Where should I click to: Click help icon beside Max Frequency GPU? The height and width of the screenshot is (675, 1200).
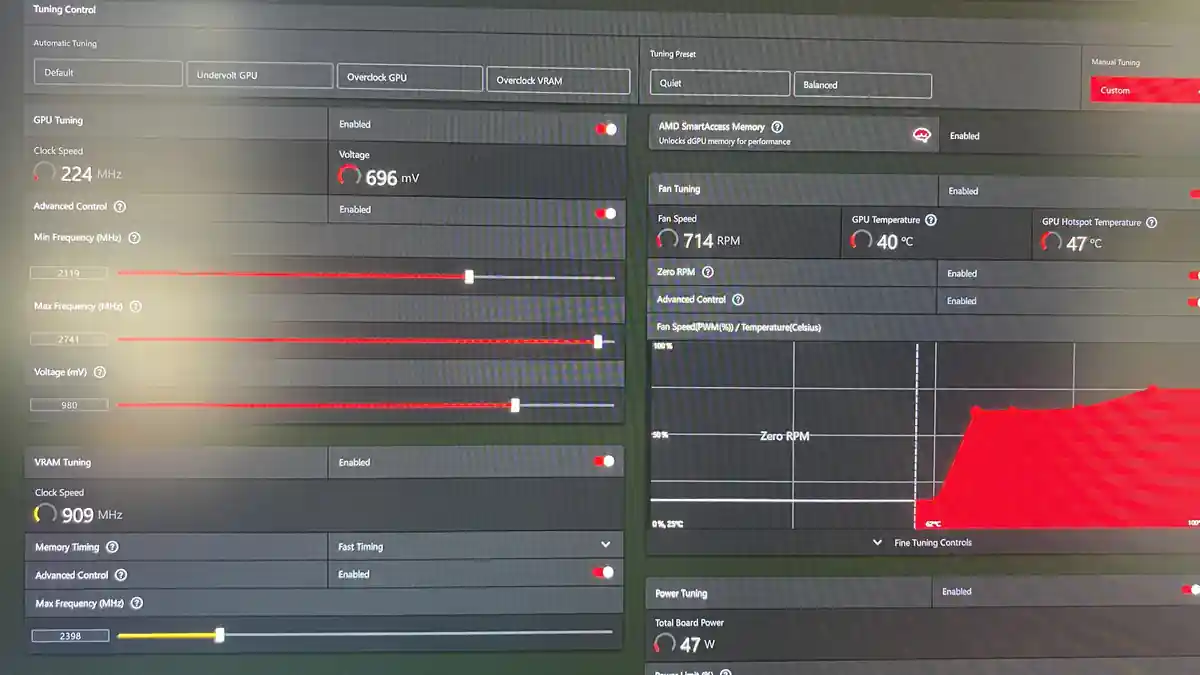(x=136, y=307)
